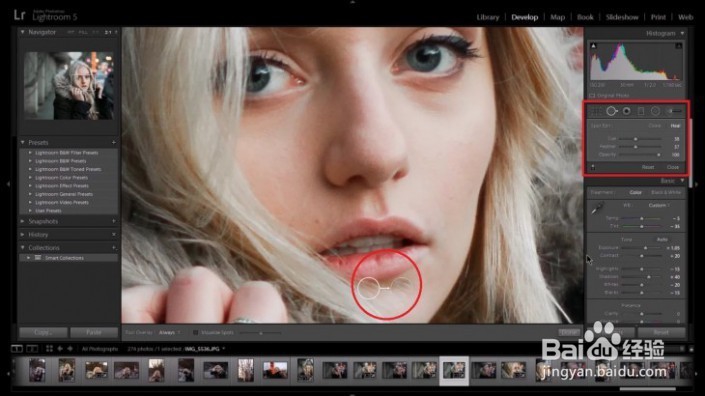
Task: Toggle highlight clipping indicator in histogram
Action: click(678, 46)
